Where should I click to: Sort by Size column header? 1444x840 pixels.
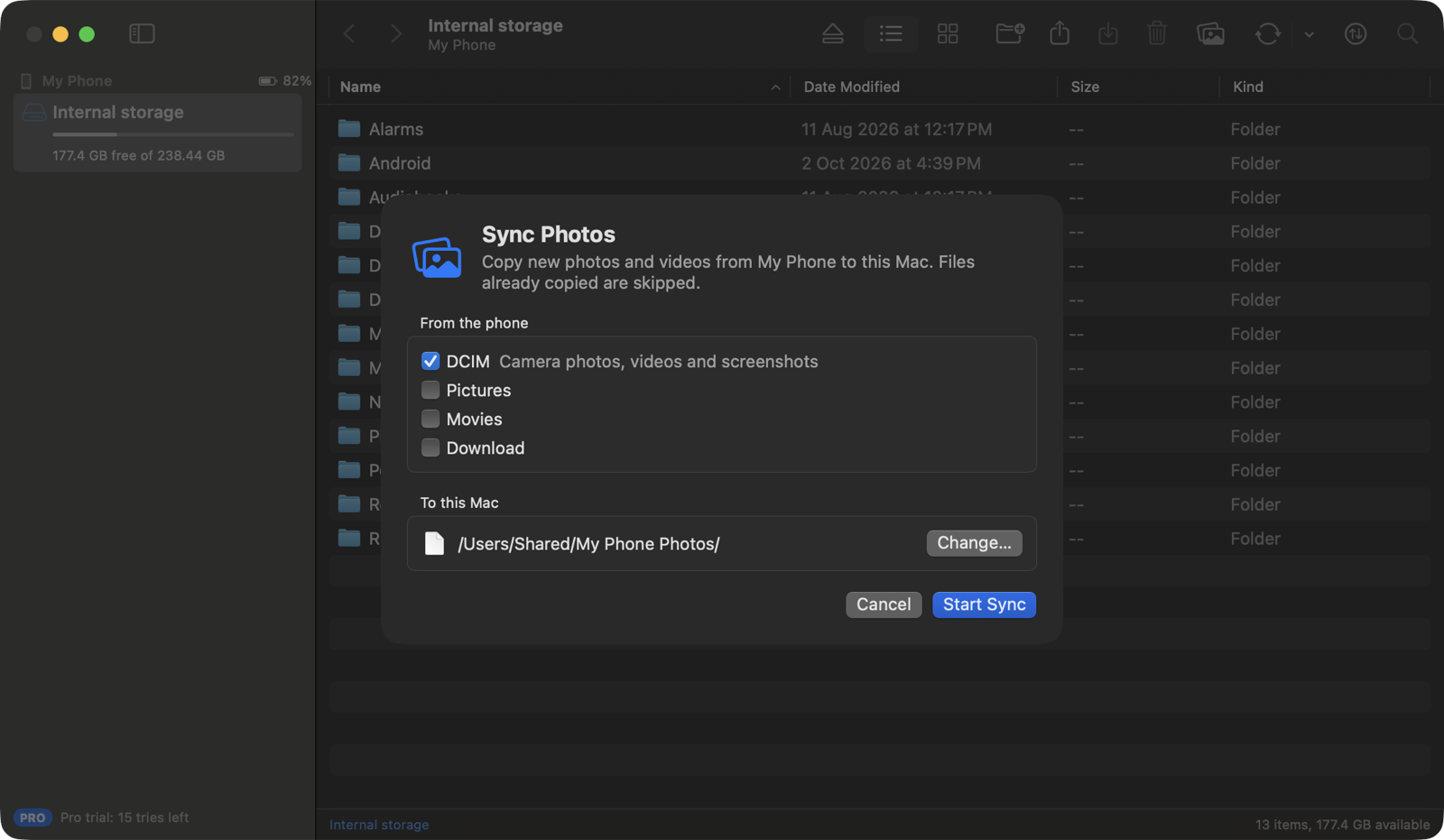[x=1085, y=87]
